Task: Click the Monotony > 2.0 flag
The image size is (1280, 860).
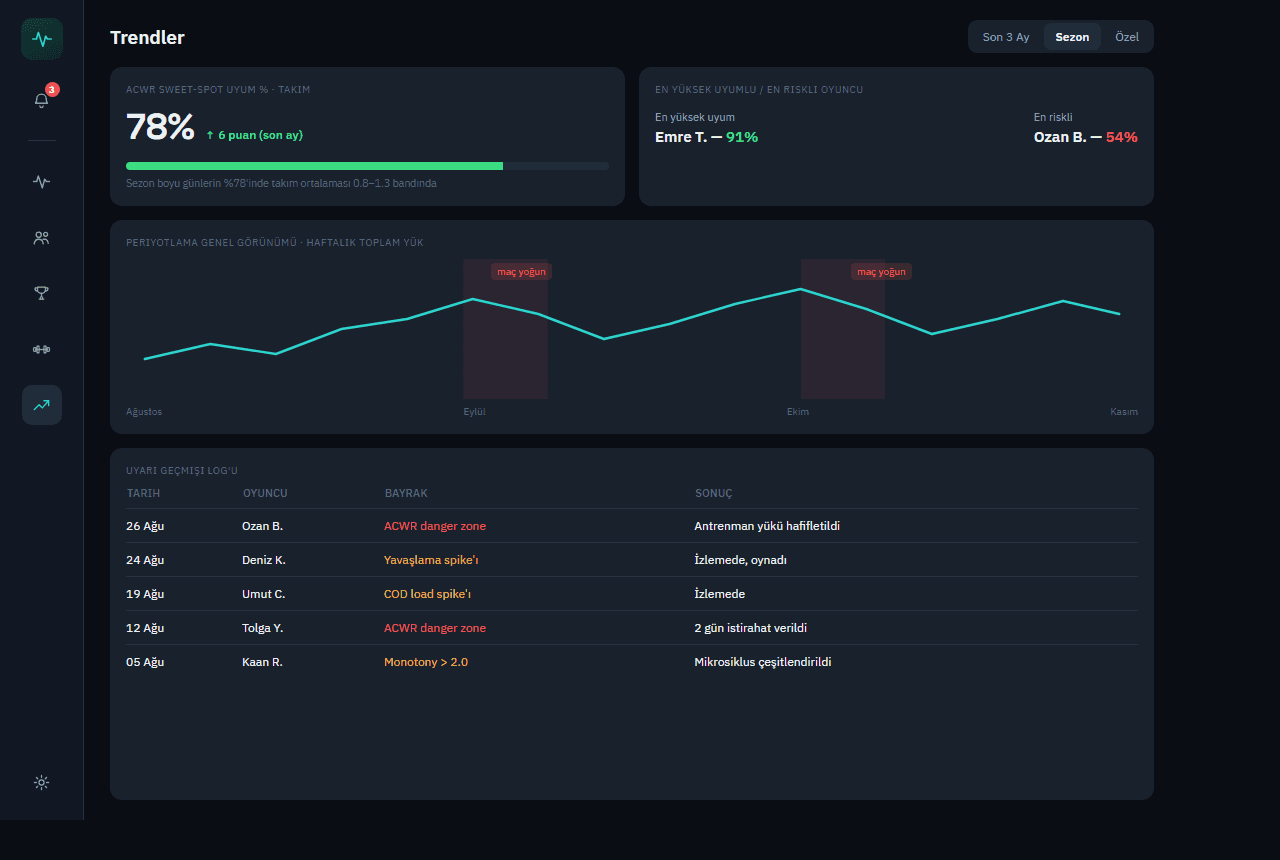Action: pyautogui.click(x=426, y=662)
